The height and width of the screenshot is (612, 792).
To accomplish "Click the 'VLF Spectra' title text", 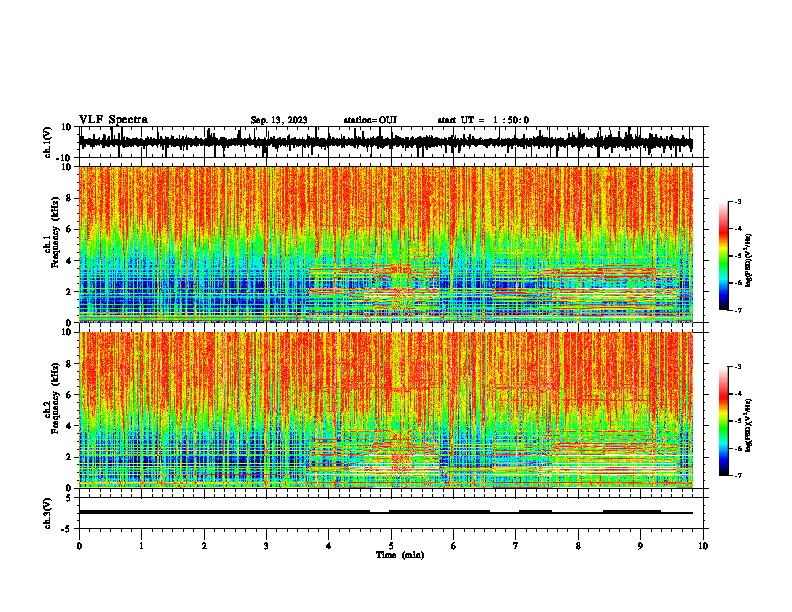I will point(113,120).
